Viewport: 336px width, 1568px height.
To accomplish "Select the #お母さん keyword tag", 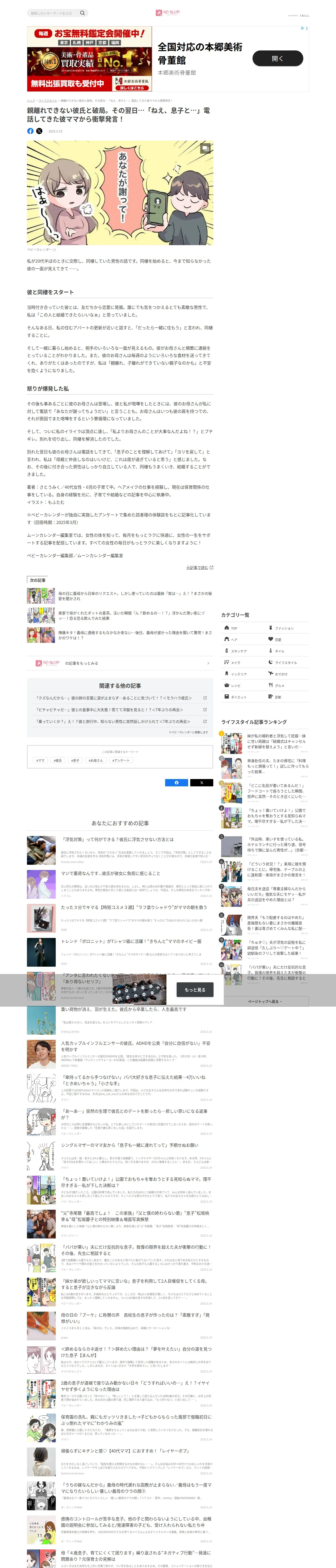I will point(95,760).
